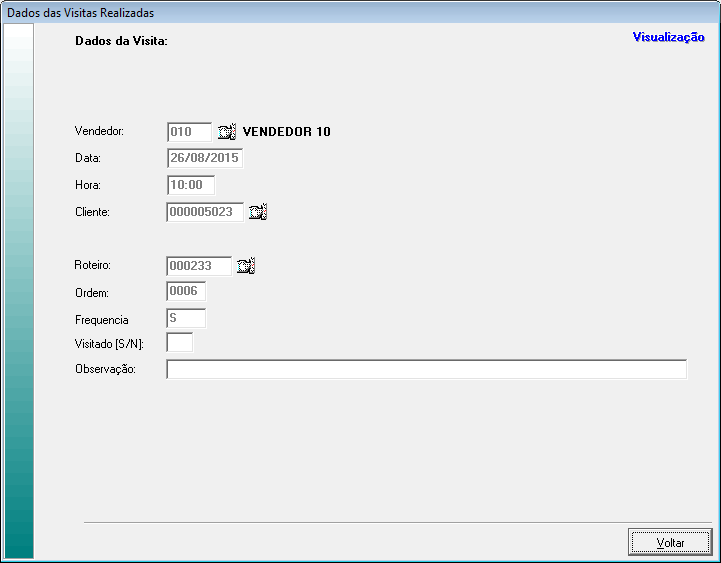The width and height of the screenshot is (721, 563).
Task: Click the Data field showing 26/08/2015
Action: pyautogui.click(x=205, y=158)
